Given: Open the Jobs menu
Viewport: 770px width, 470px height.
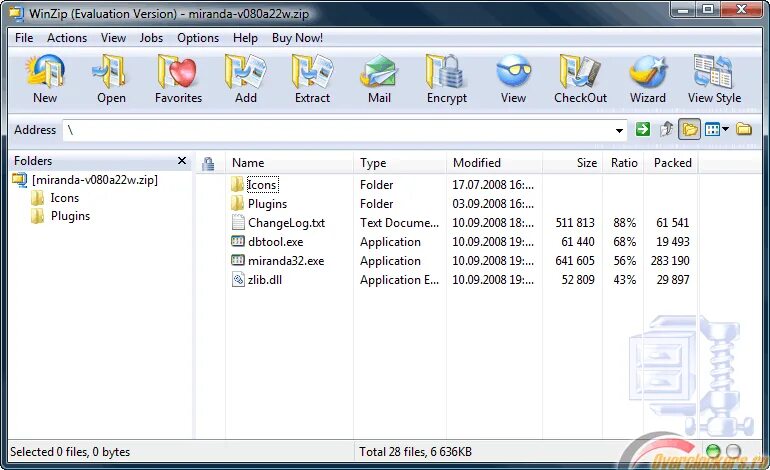Looking at the screenshot, I should coord(151,38).
